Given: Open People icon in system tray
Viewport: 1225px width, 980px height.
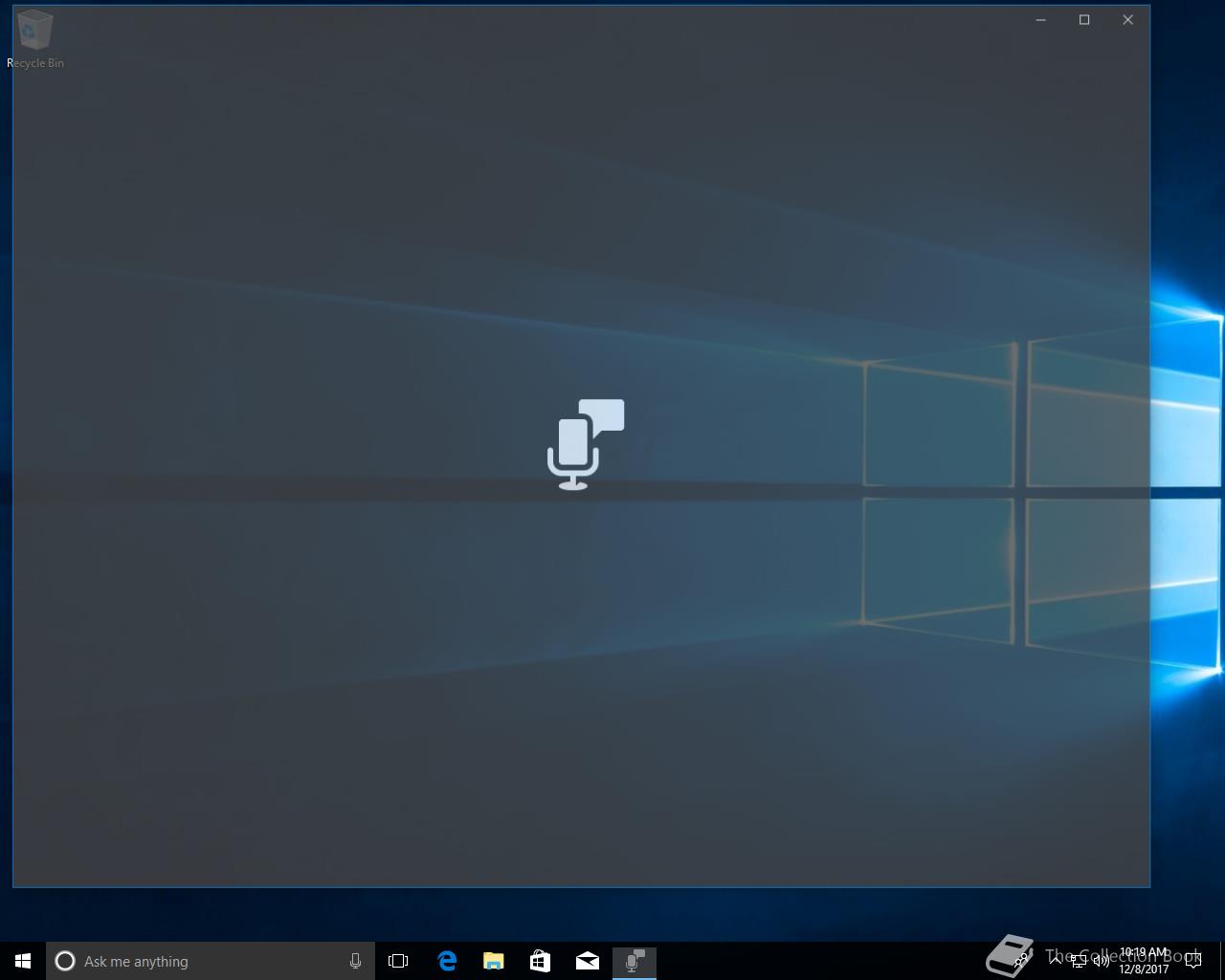Looking at the screenshot, I should click(1022, 961).
